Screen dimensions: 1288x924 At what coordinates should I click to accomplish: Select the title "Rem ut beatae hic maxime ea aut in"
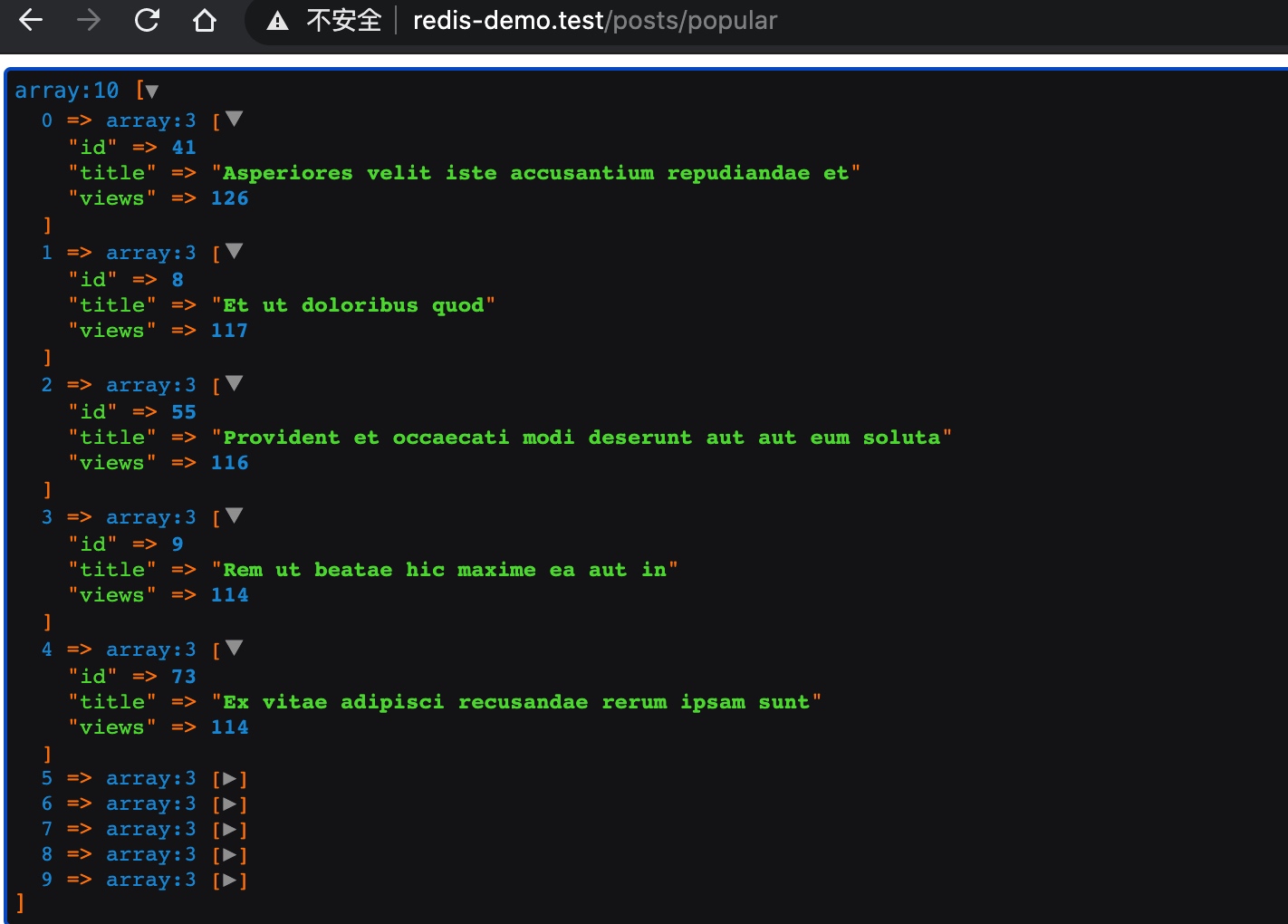coord(446,570)
